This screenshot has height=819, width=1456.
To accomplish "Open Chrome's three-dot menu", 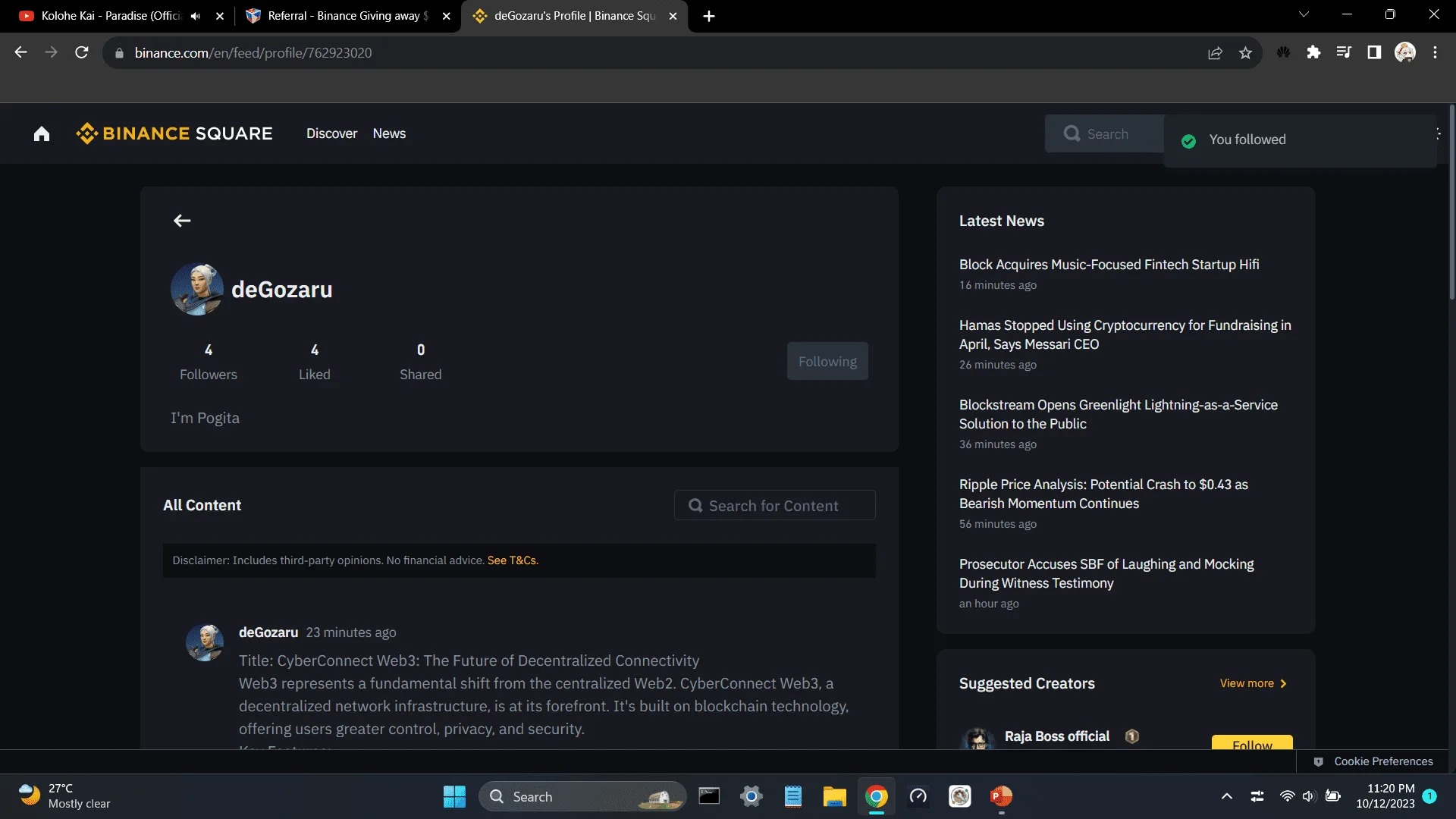I will tap(1435, 52).
